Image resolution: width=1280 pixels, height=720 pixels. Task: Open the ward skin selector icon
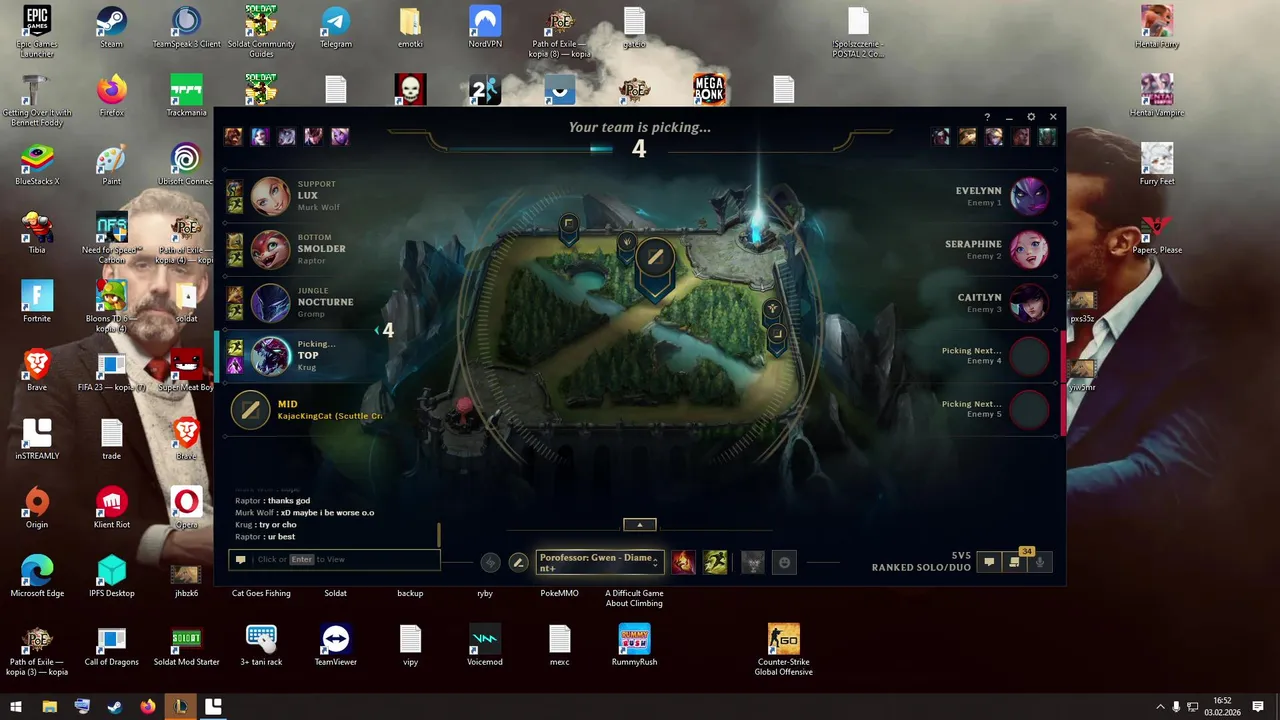click(753, 562)
